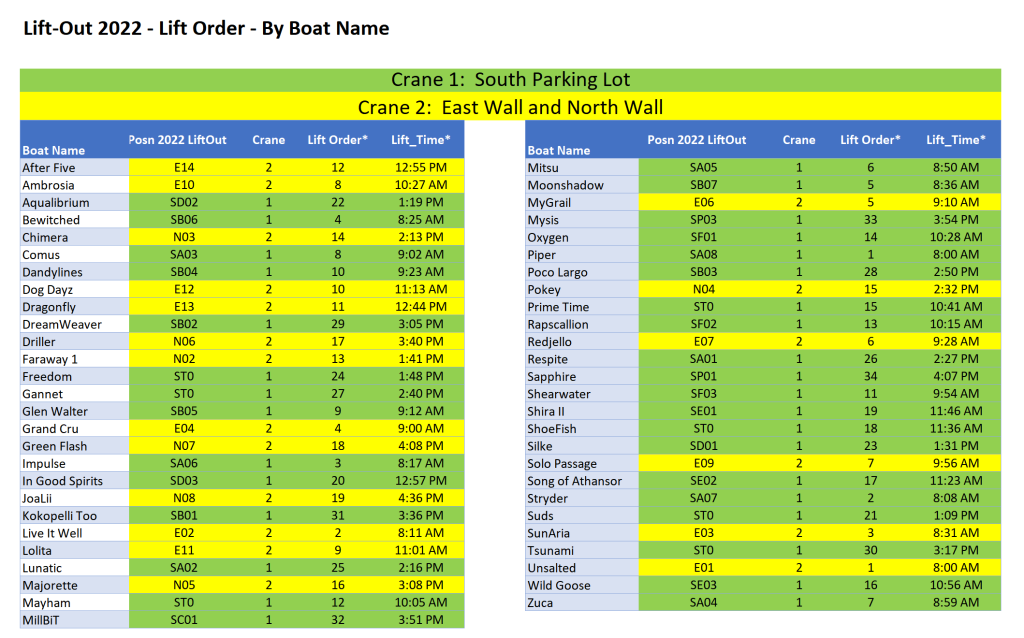1024x638 pixels.
Task: Select 'Zuca' boat name
Action: [540, 603]
